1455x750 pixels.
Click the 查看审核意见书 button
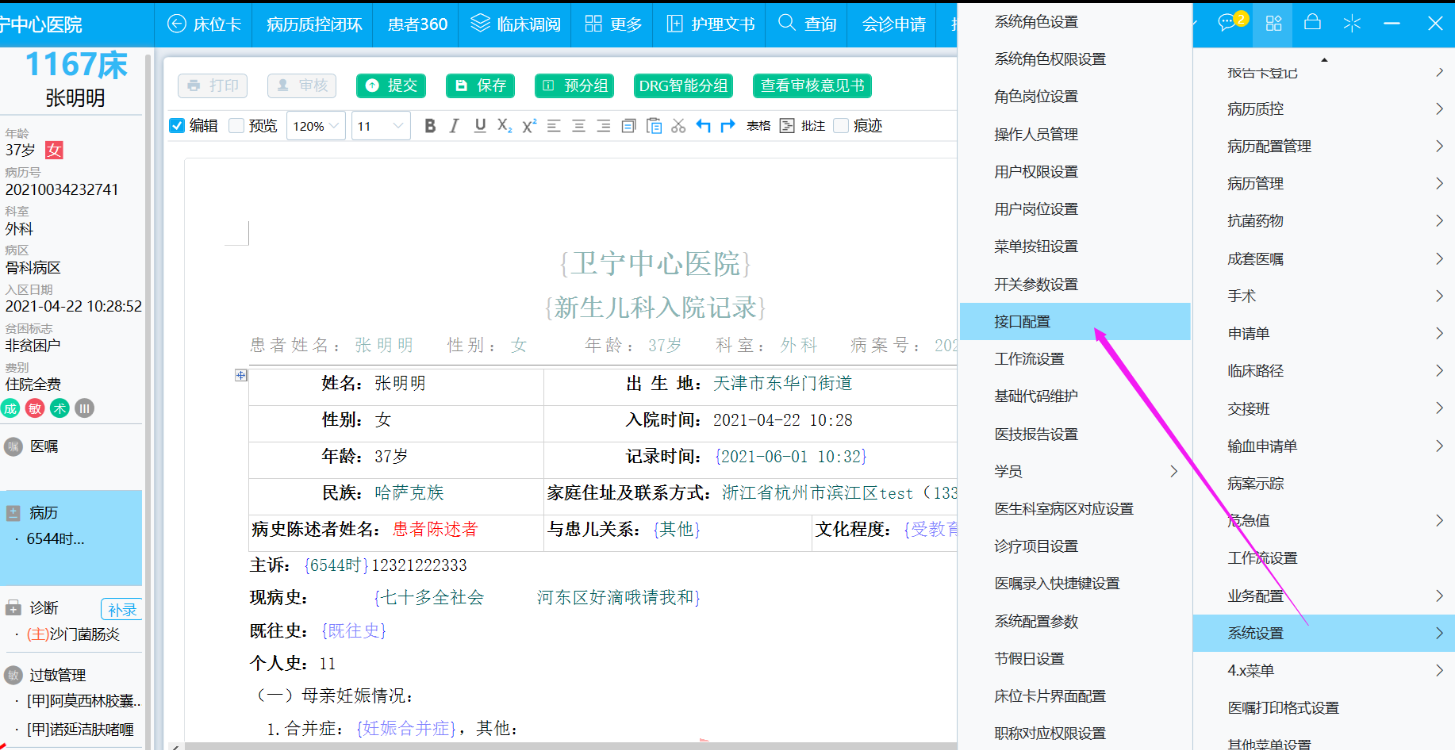coord(812,86)
